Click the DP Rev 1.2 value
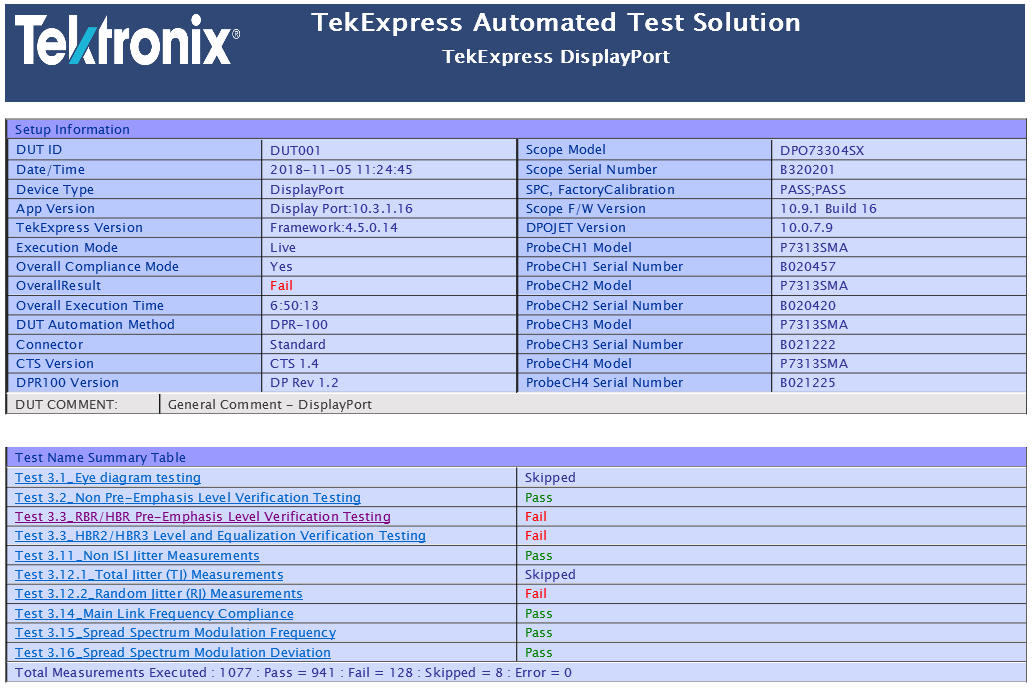1036x693 pixels. click(304, 383)
